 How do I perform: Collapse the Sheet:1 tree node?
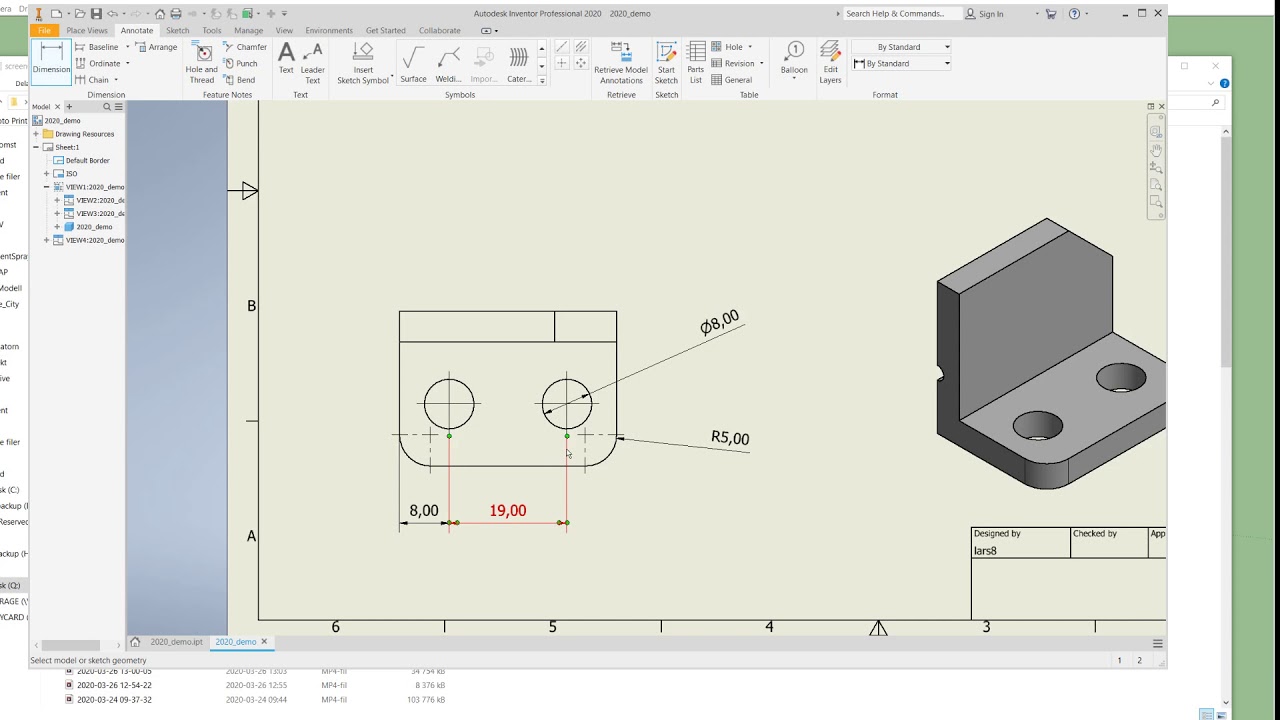pyautogui.click(x=36, y=147)
